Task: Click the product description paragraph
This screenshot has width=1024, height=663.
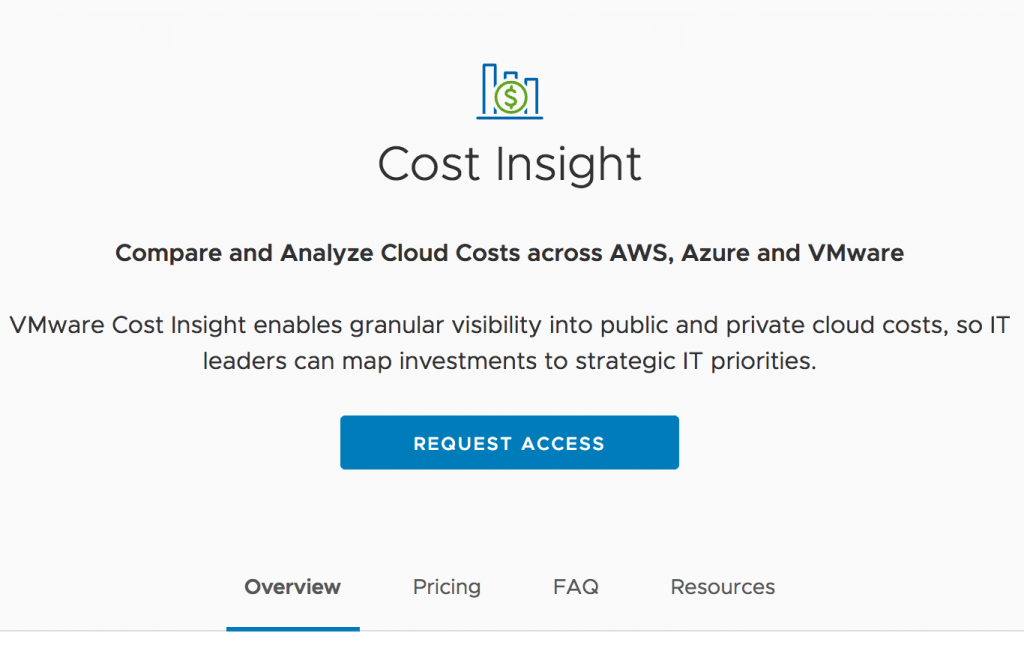Action: tap(510, 342)
